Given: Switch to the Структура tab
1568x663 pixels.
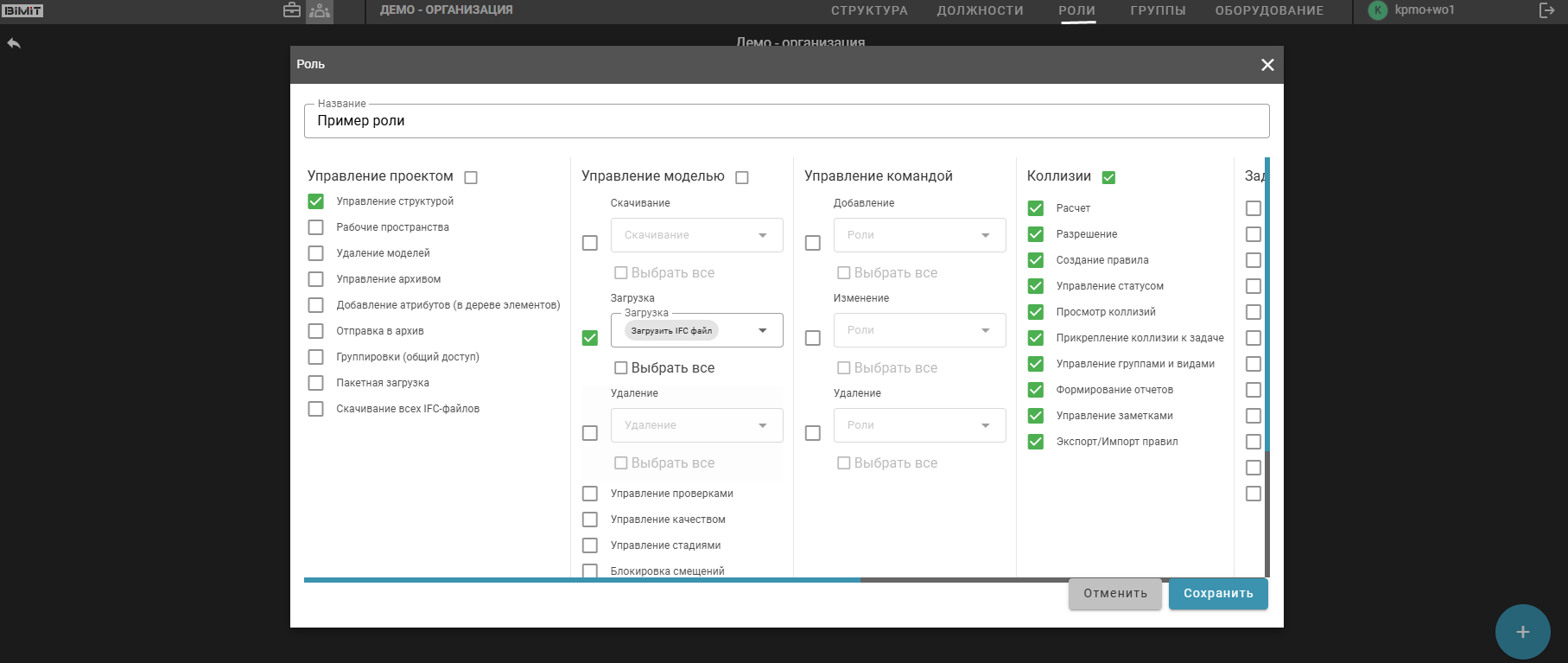Looking at the screenshot, I should 869,10.
